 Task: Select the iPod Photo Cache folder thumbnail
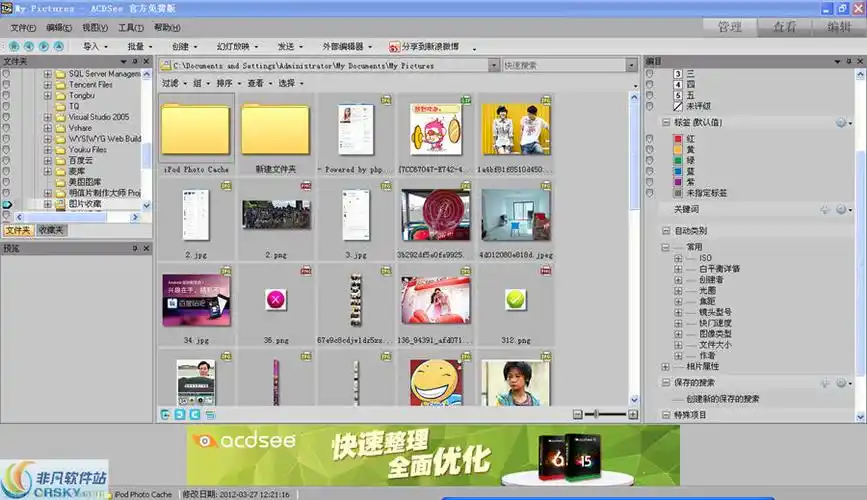[x=196, y=134]
